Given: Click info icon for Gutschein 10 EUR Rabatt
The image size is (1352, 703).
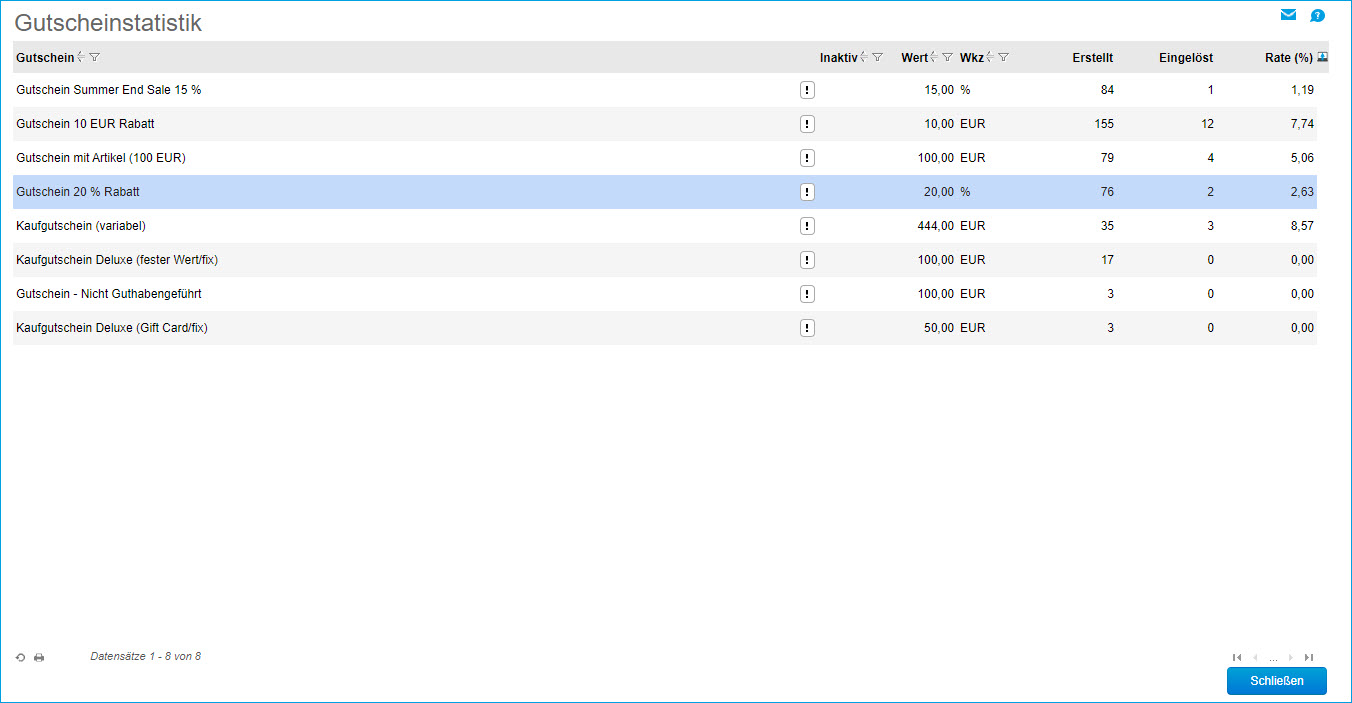Looking at the screenshot, I should coord(807,124).
